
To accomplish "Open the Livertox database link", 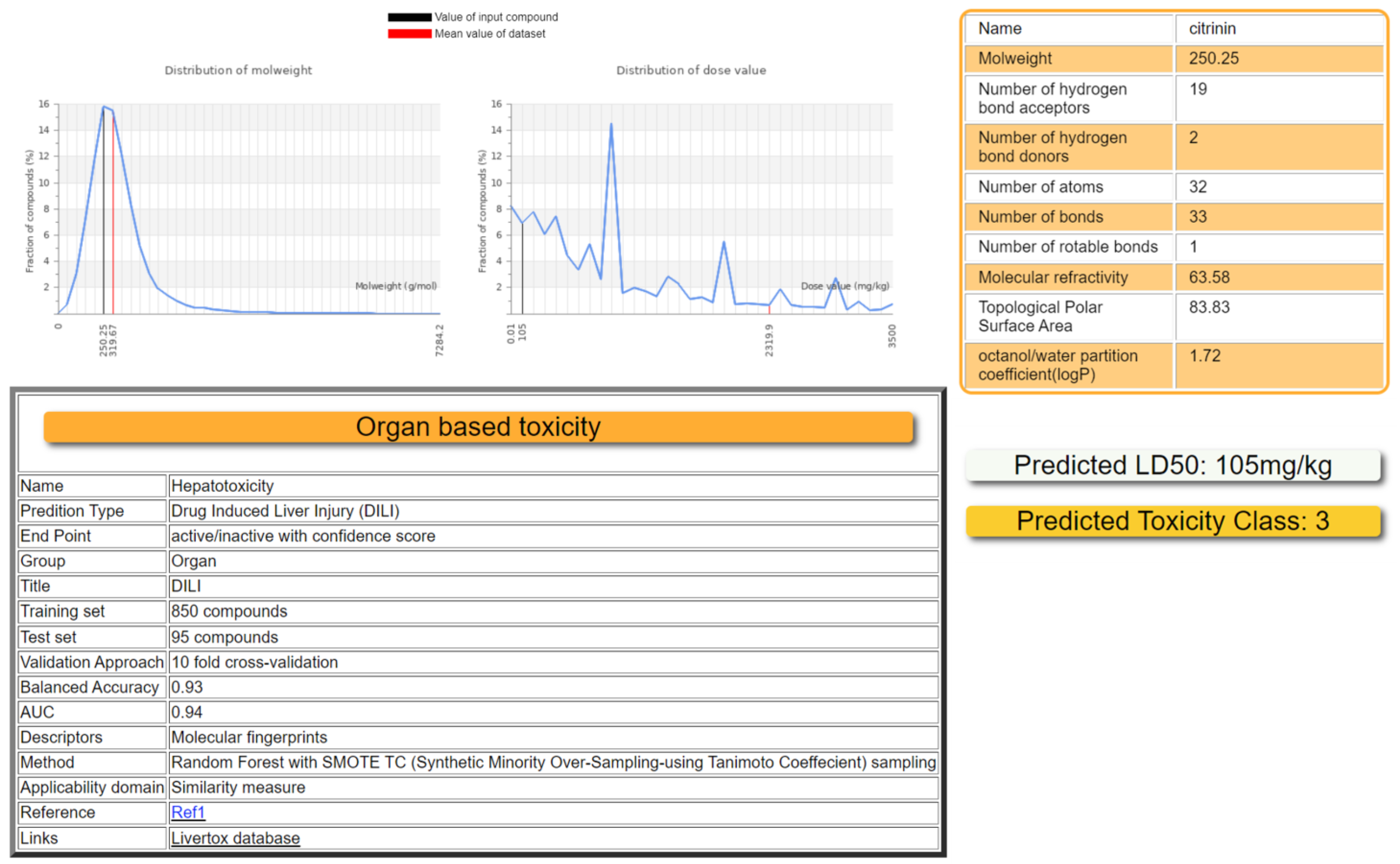I will click(x=235, y=838).
